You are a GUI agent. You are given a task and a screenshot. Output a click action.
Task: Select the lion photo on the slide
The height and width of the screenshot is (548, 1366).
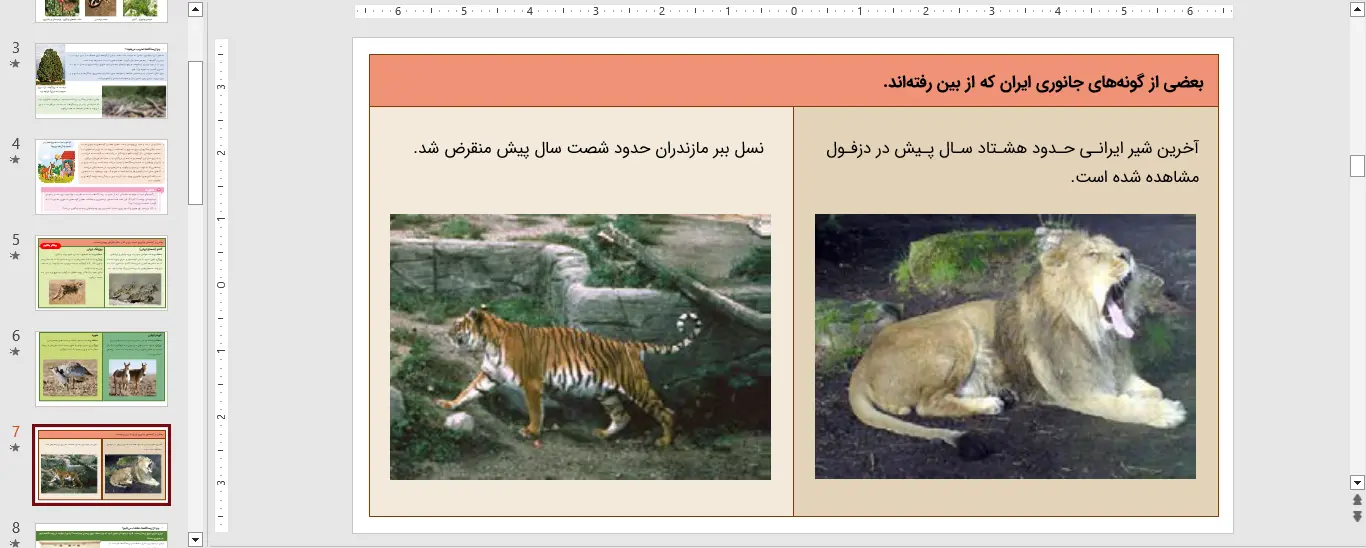pos(1005,346)
